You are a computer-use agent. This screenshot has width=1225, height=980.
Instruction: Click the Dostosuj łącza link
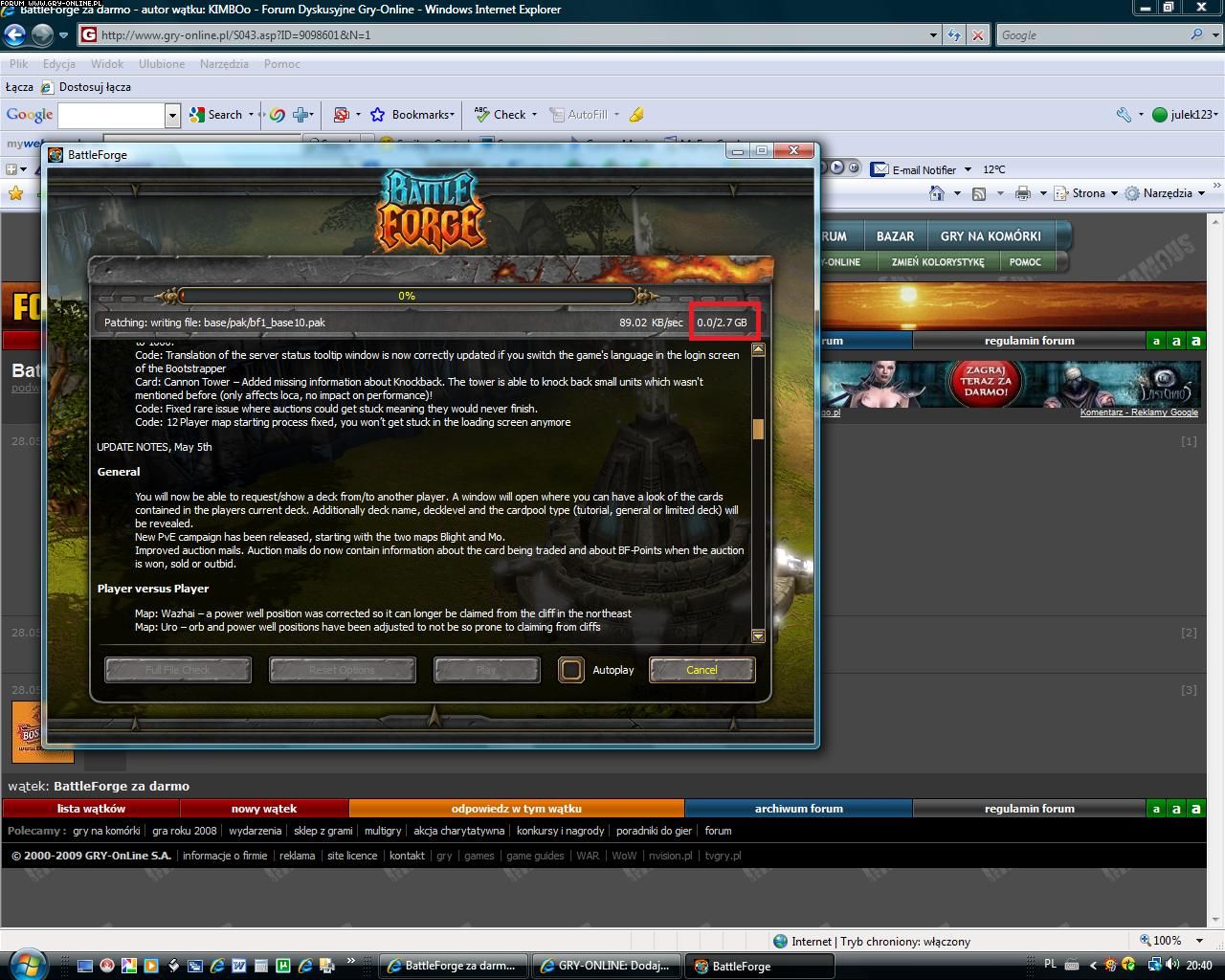pyautogui.click(x=85, y=87)
